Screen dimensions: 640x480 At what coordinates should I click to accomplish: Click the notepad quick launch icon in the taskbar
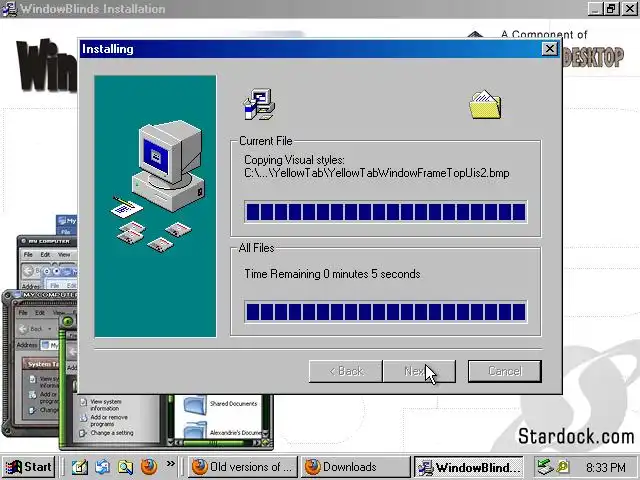(x=80, y=467)
